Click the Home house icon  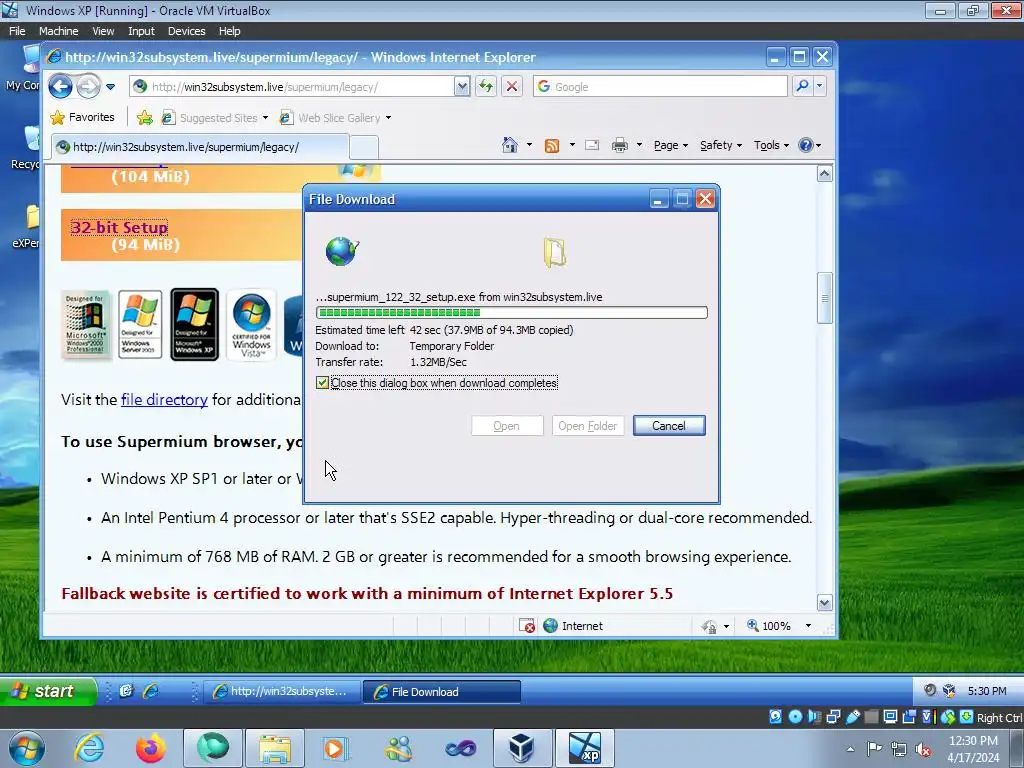509,145
